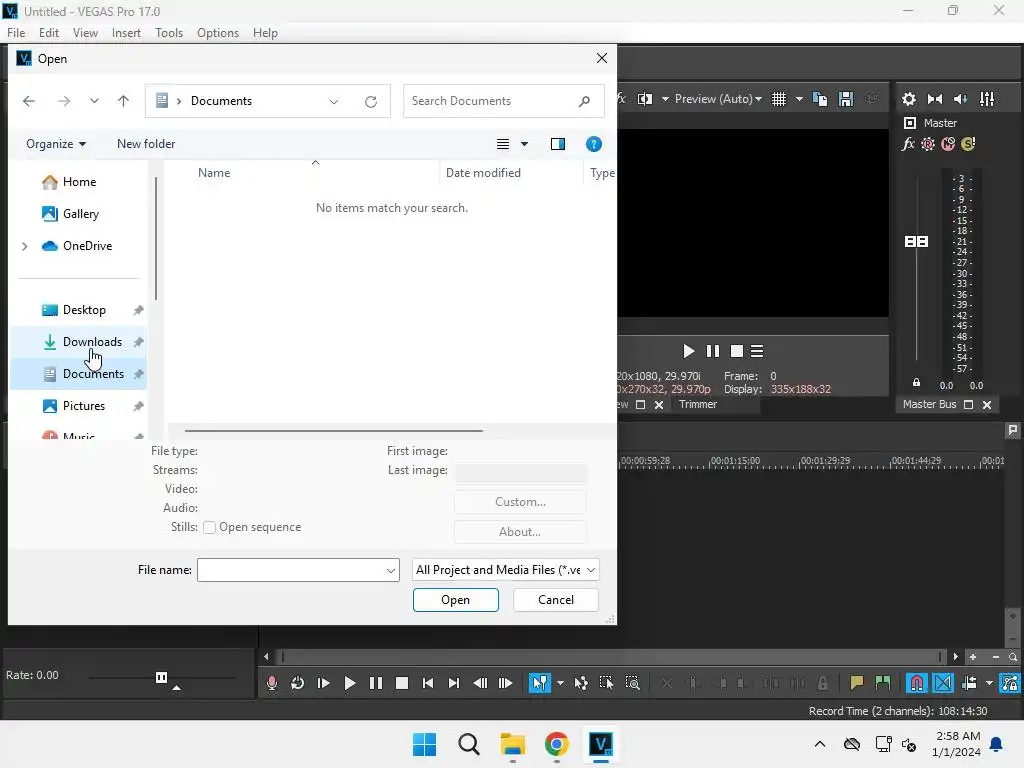
Task: Toggle Lock Envelopes to Events
Action: click(1010, 683)
